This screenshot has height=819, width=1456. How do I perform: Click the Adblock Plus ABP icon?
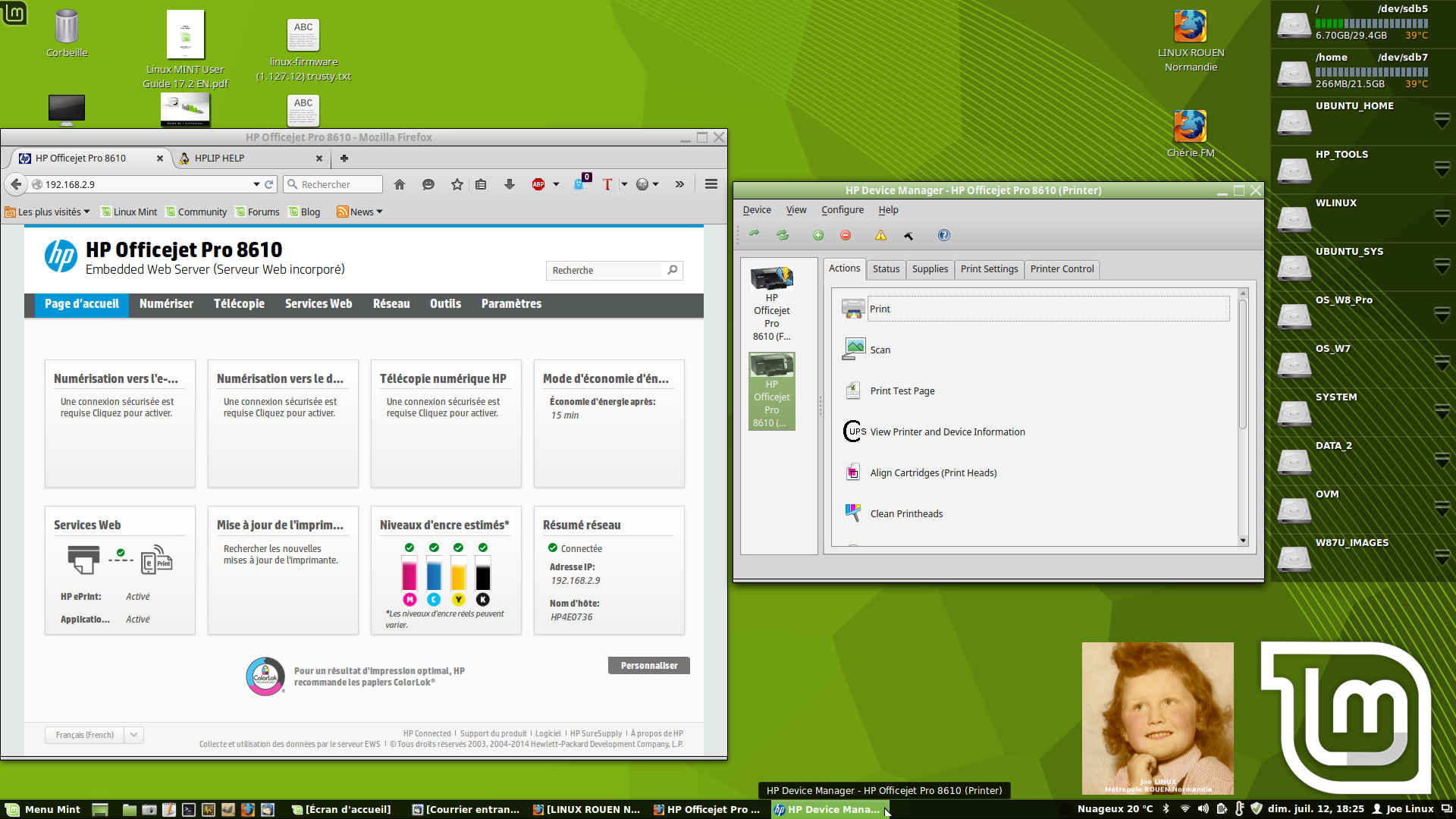click(x=538, y=184)
